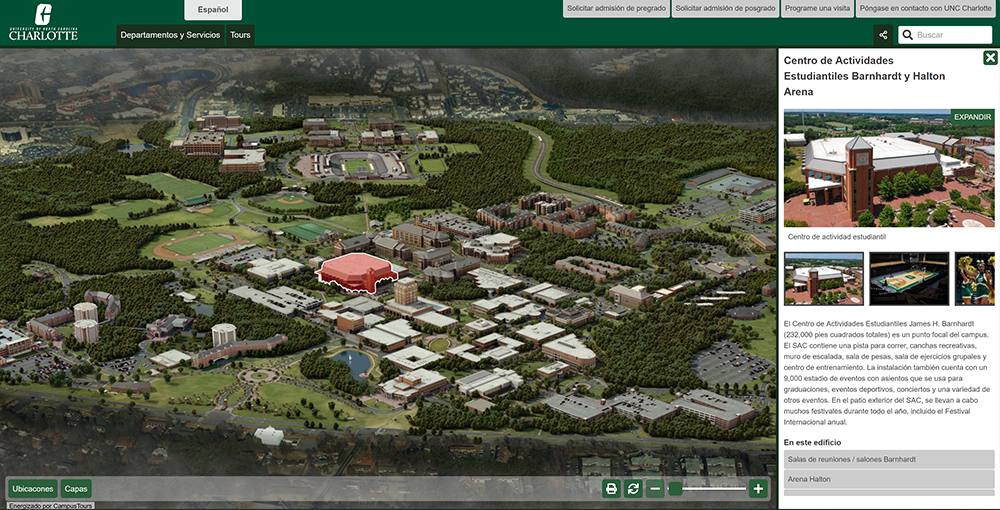Click the 'Centro de actividad estudiantil' caption
1000x510 pixels.
[x=835, y=237]
